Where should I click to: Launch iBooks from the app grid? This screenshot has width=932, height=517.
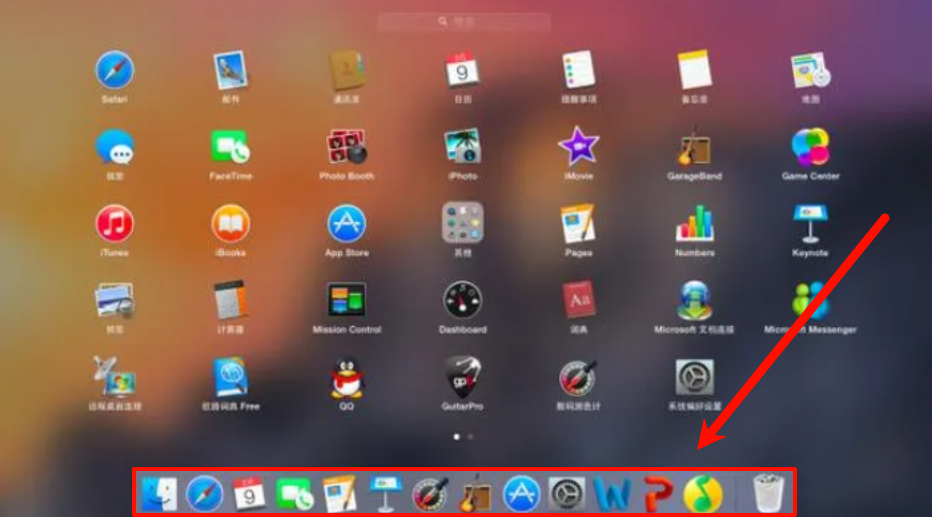point(231,224)
